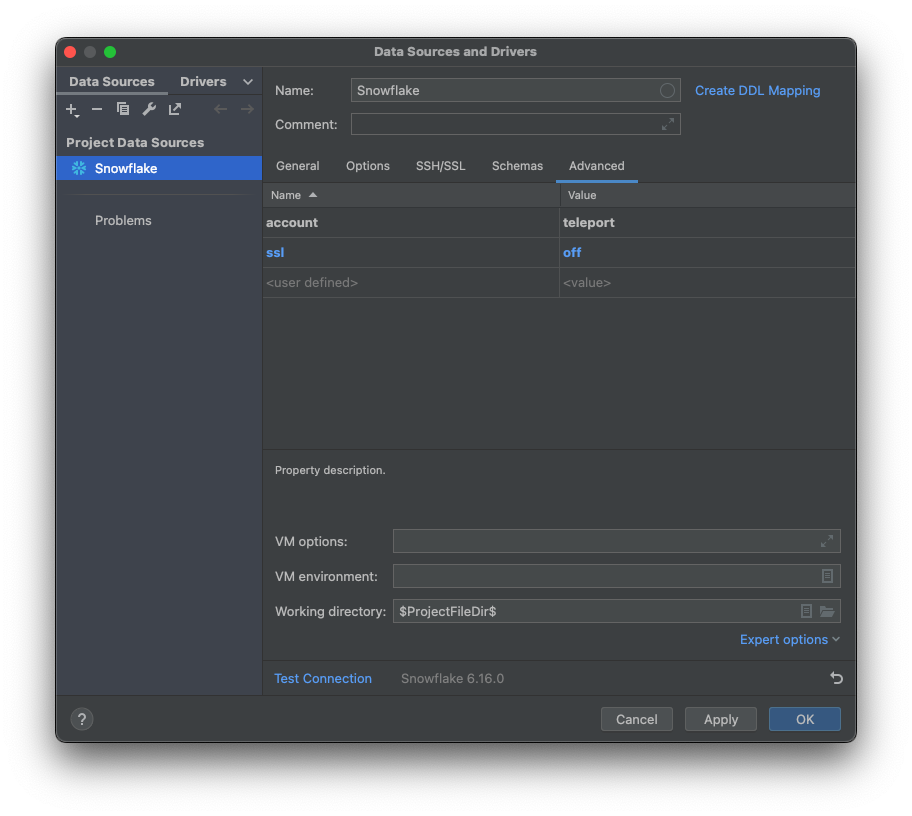Screen dimensions: 912x816
Task: Revert changes using the undo icon
Action: [836, 678]
